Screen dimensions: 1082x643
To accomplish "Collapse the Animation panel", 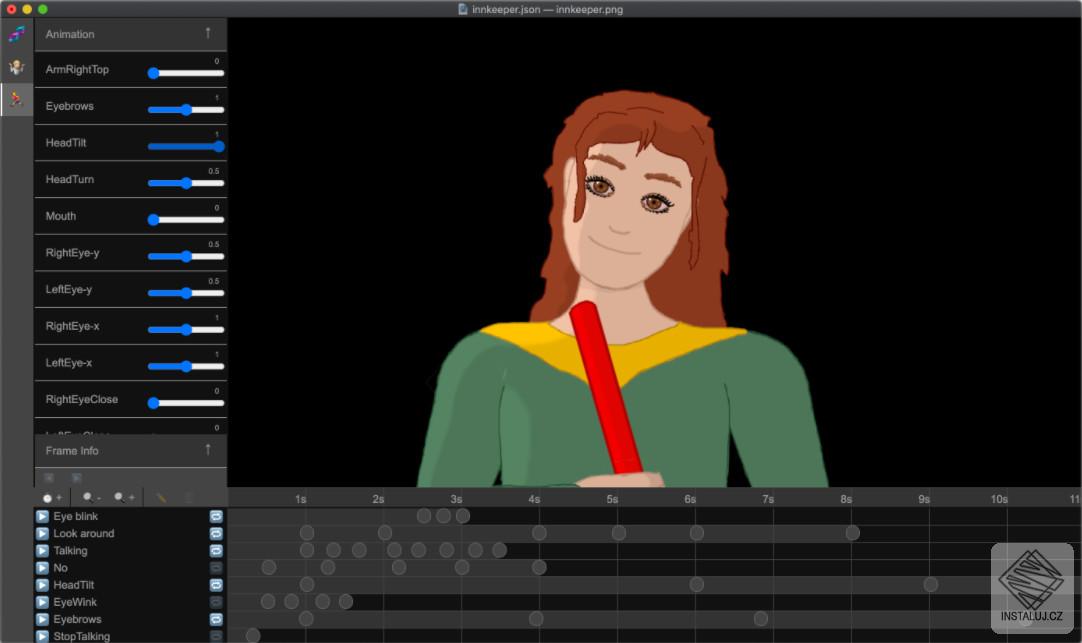I will 208,33.
